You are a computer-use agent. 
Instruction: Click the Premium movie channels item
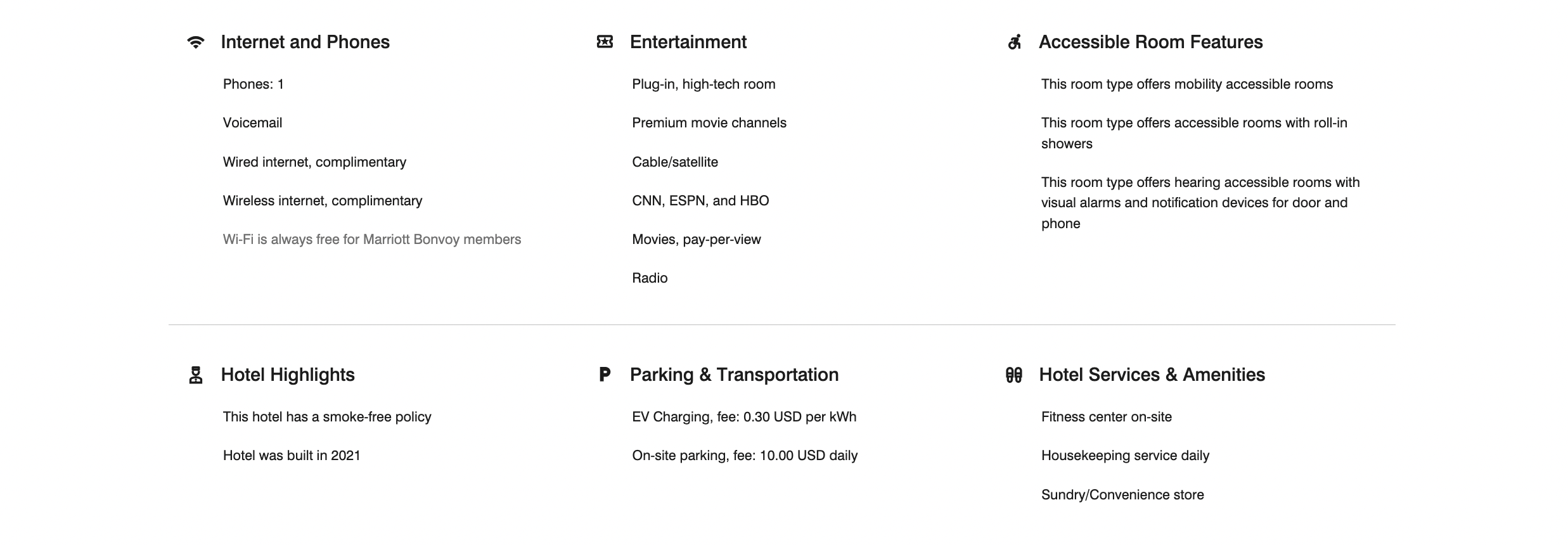tap(709, 123)
